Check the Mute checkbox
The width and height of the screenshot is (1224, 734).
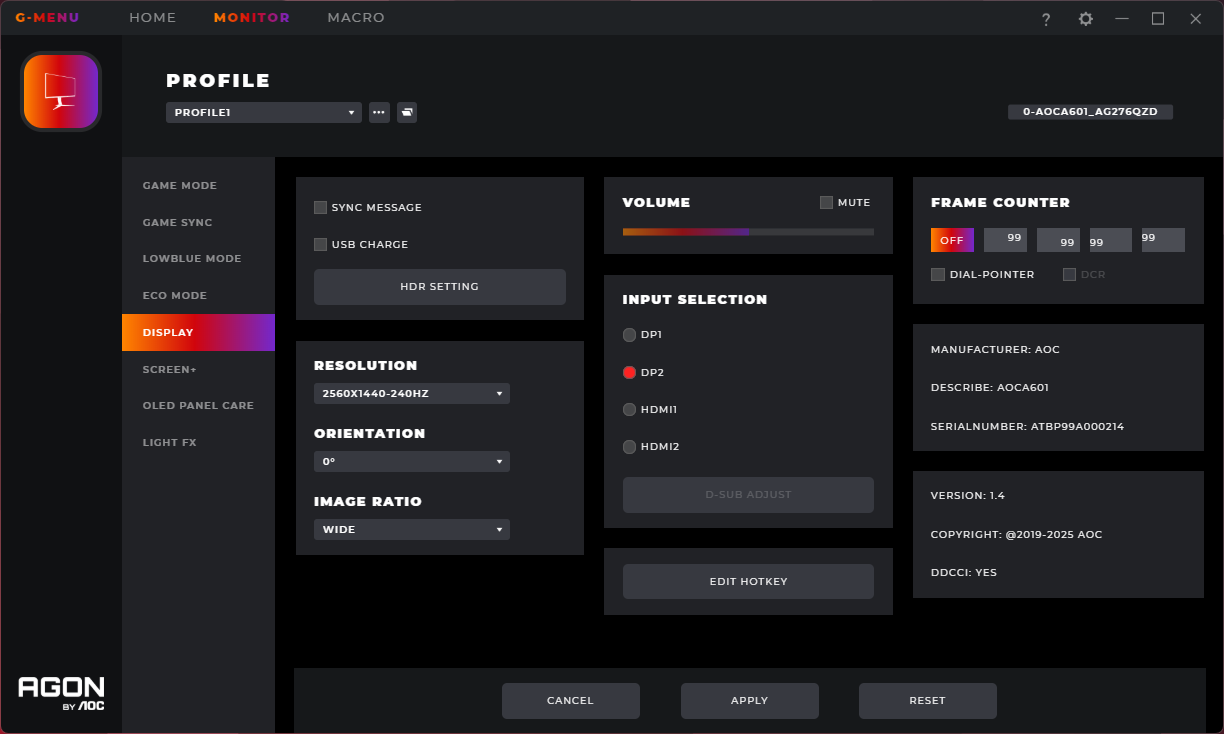(x=826, y=202)
